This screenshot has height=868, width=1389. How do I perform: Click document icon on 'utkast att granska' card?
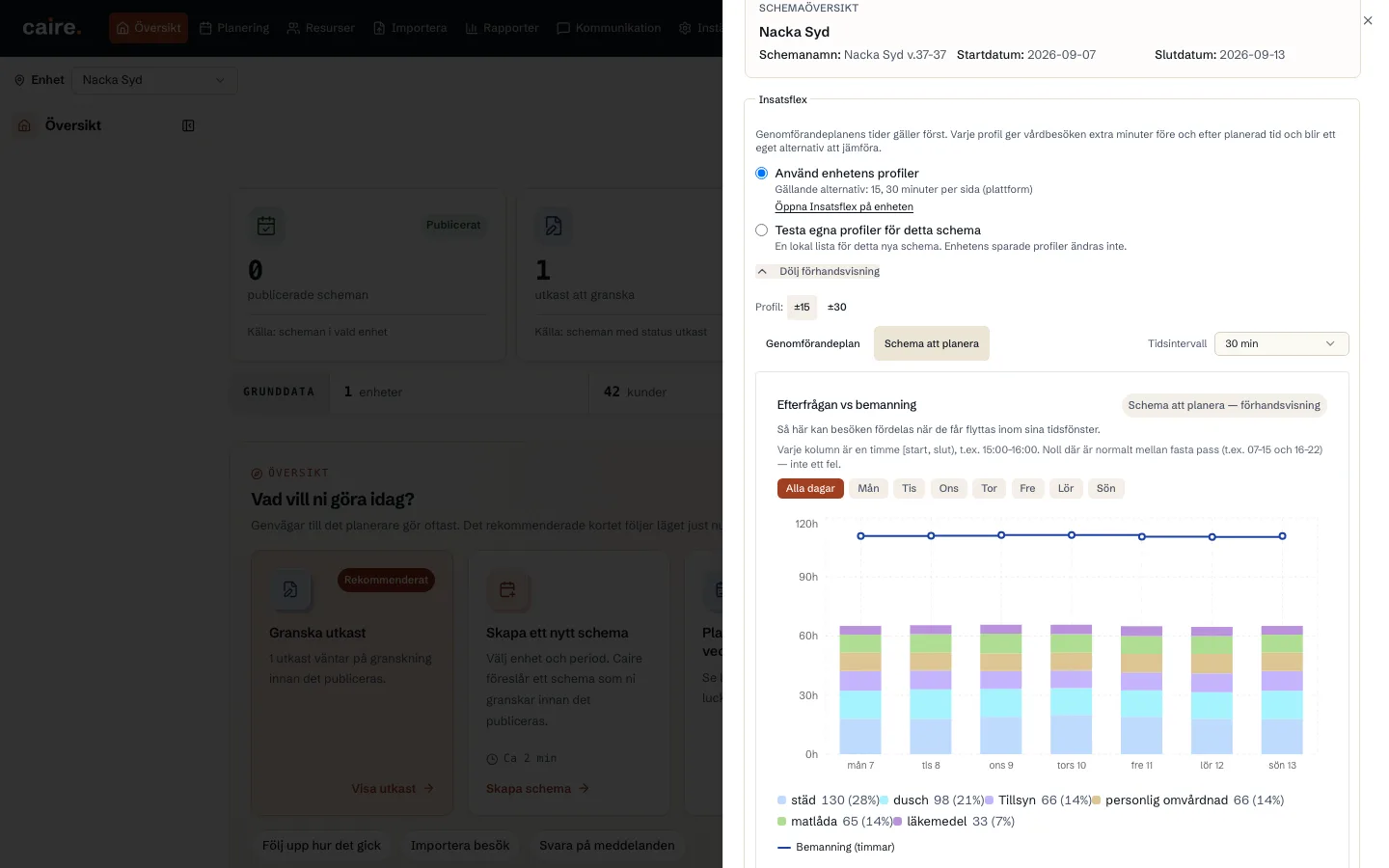click(x=554, y=226)
